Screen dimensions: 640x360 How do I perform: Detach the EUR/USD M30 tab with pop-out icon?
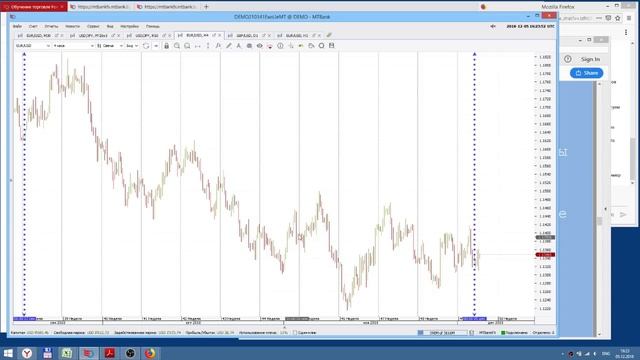(x=57, y=36)
